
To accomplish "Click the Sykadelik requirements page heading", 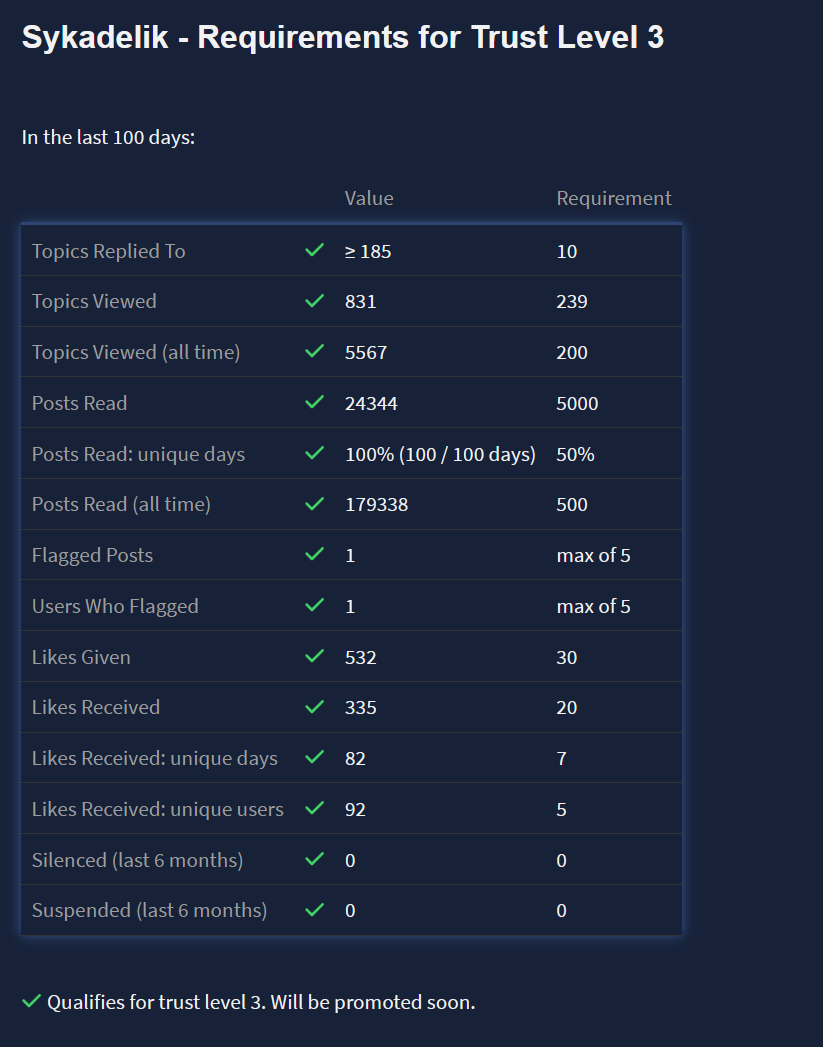I will (x=342, y=38).
